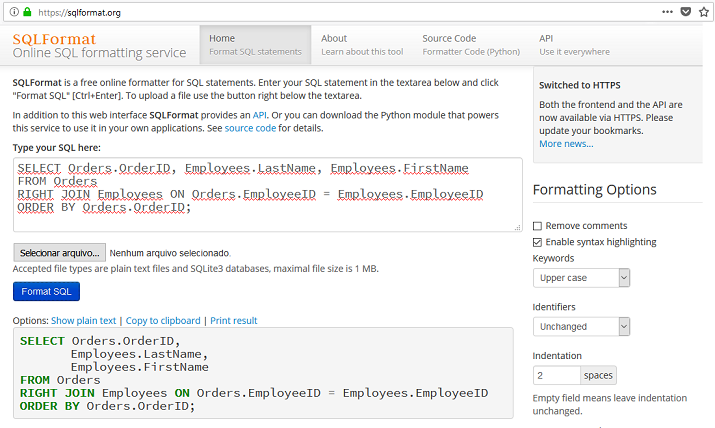
Task: Click the Indentation label
Action: [557, 356]
